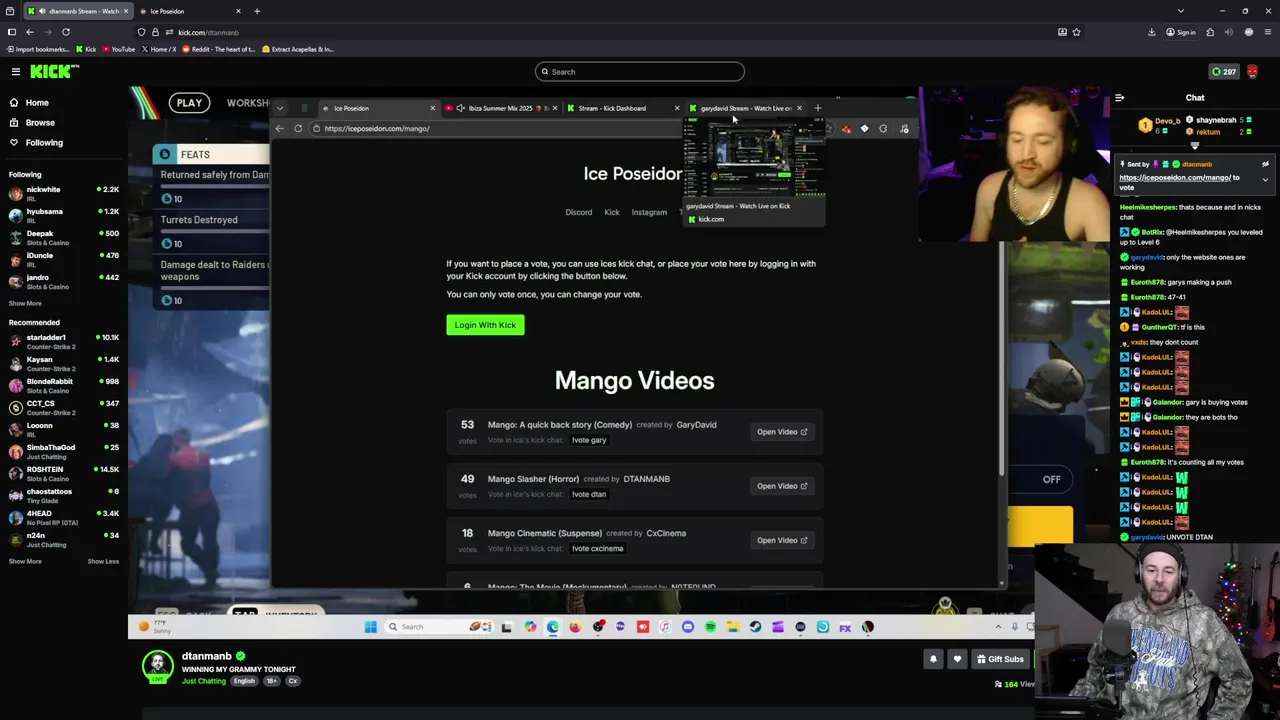Viewport: 1280px width, 720px height.
Task: Open Browse in Kick sidebar
Action: [40, 122]
